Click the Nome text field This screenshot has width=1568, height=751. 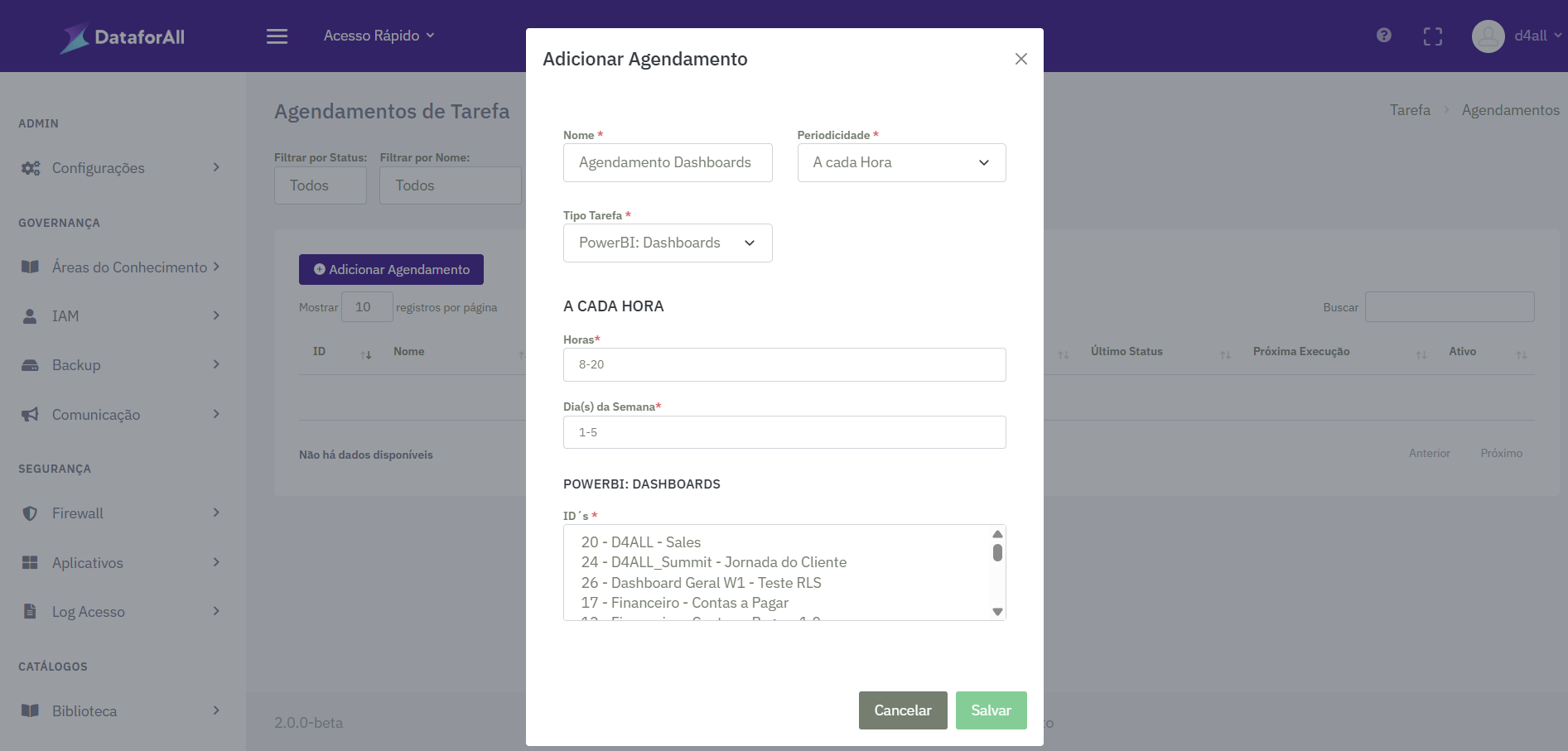[x=667, y=163]
